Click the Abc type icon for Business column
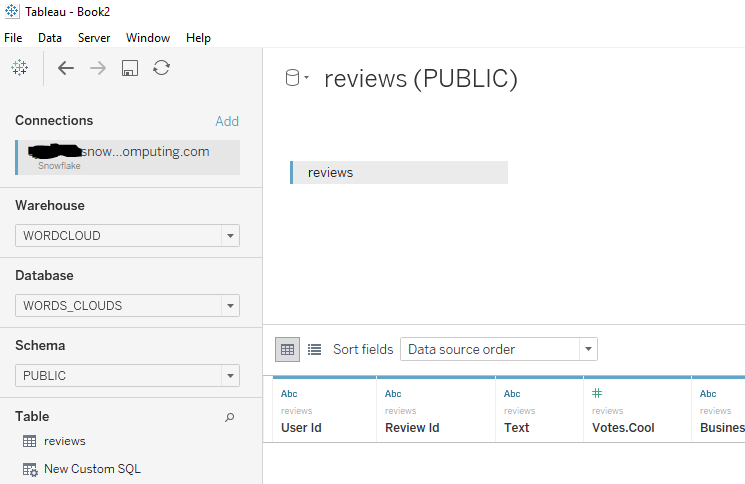Viewport: 745px width, 484px height. point(708,394)
